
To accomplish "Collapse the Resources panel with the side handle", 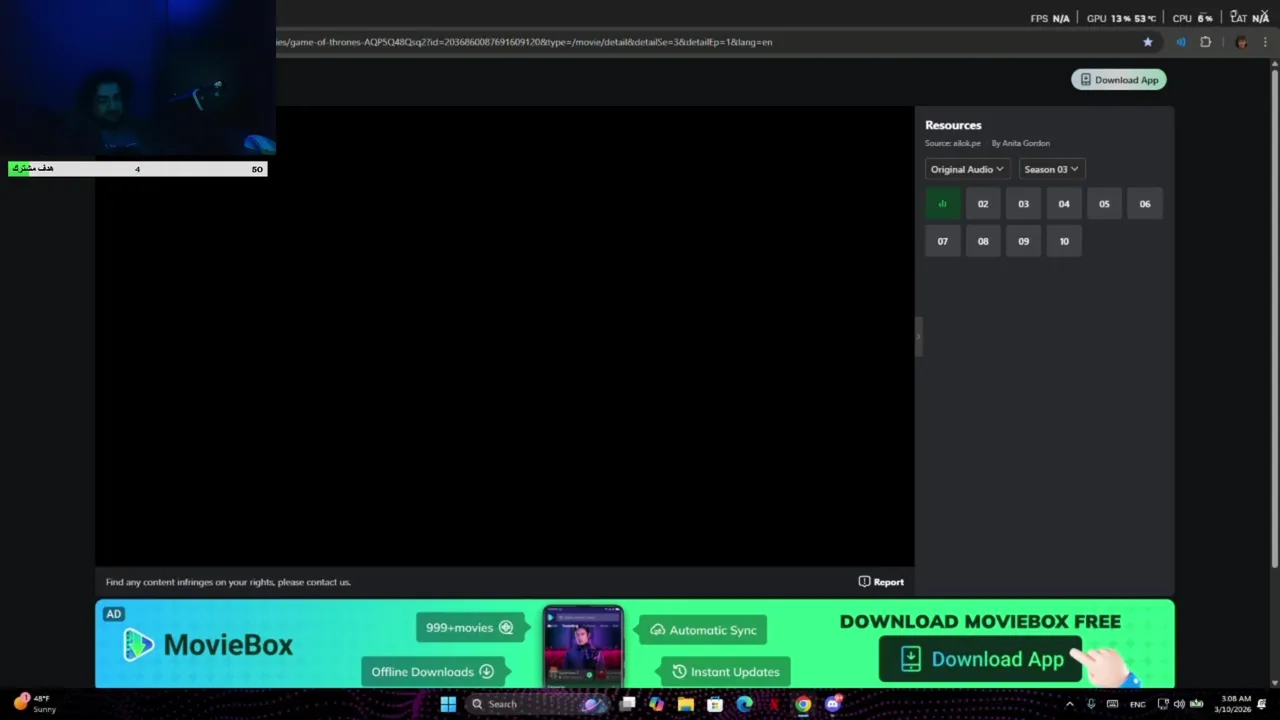I will point(918,337).
